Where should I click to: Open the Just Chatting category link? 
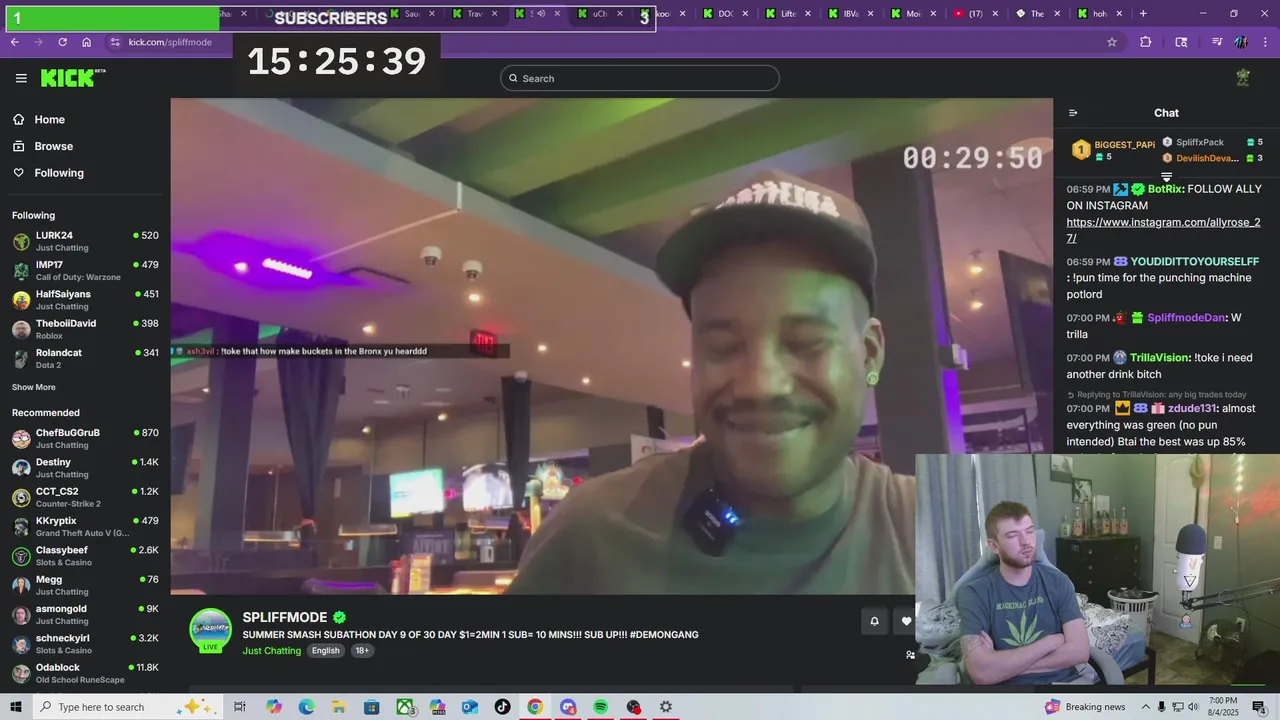(271, 650)
